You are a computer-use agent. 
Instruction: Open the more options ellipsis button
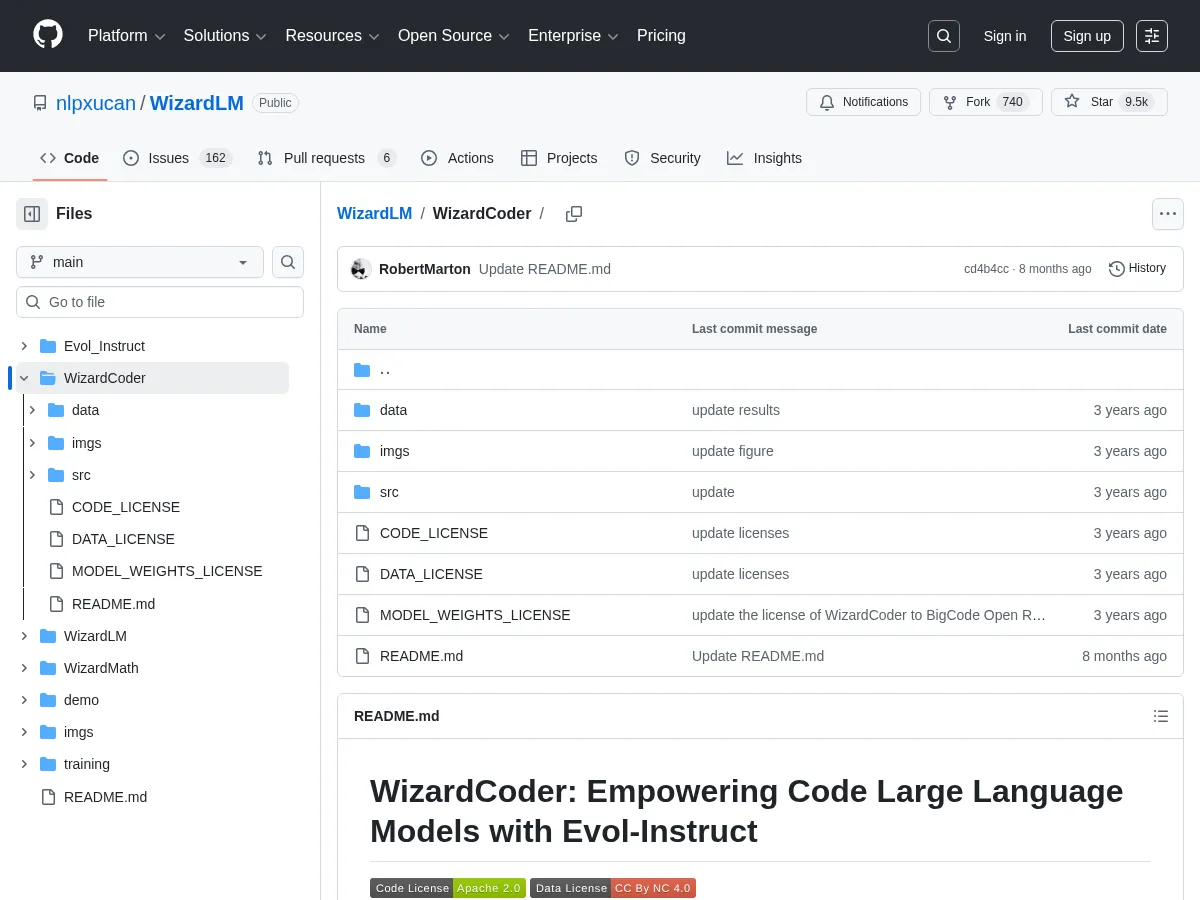click(x=1167, y=214)
